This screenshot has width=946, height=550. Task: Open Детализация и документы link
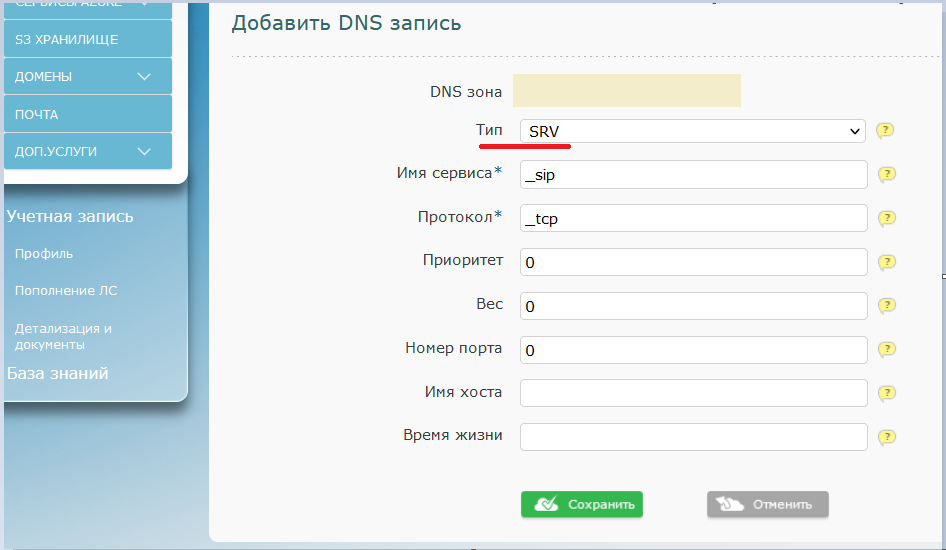pyautogui.click(x=62, y=336)
